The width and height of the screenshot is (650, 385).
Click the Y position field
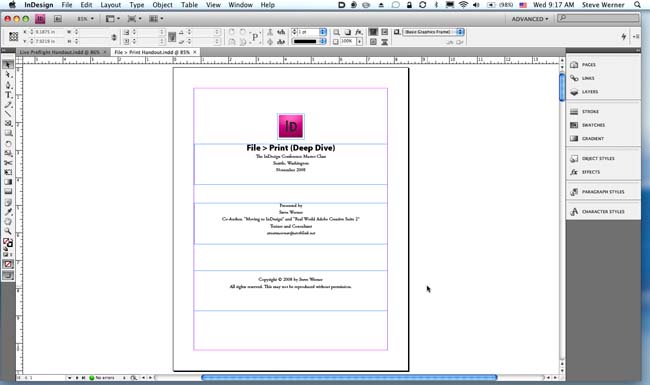click(49, 41)
